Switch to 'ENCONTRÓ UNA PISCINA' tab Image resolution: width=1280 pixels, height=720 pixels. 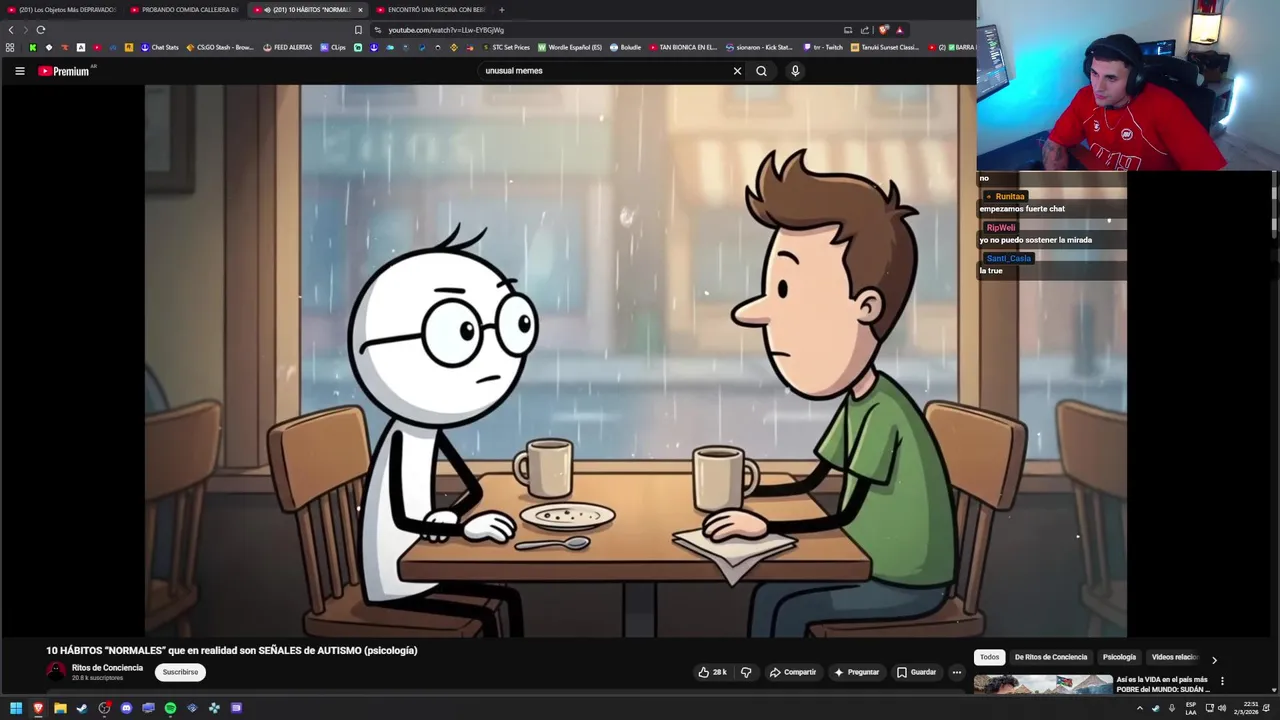point(431,10)
